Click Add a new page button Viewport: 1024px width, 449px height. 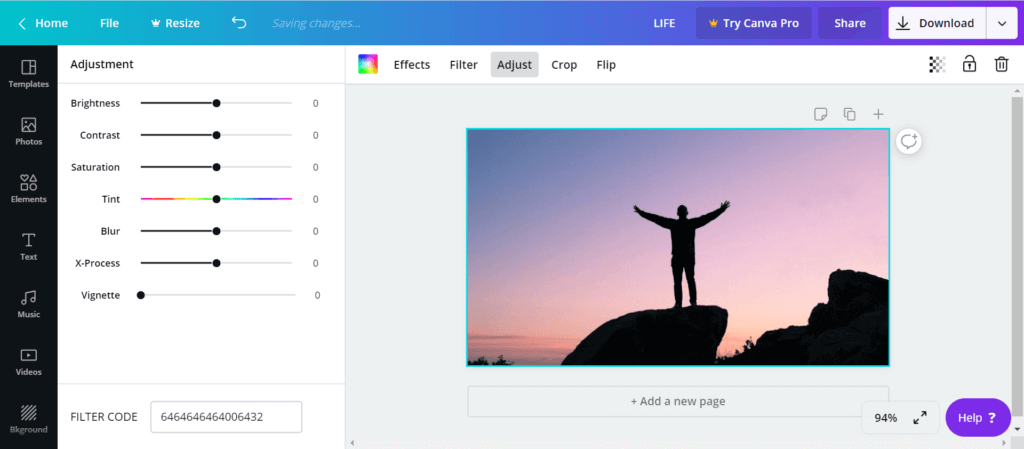[678, 401]
